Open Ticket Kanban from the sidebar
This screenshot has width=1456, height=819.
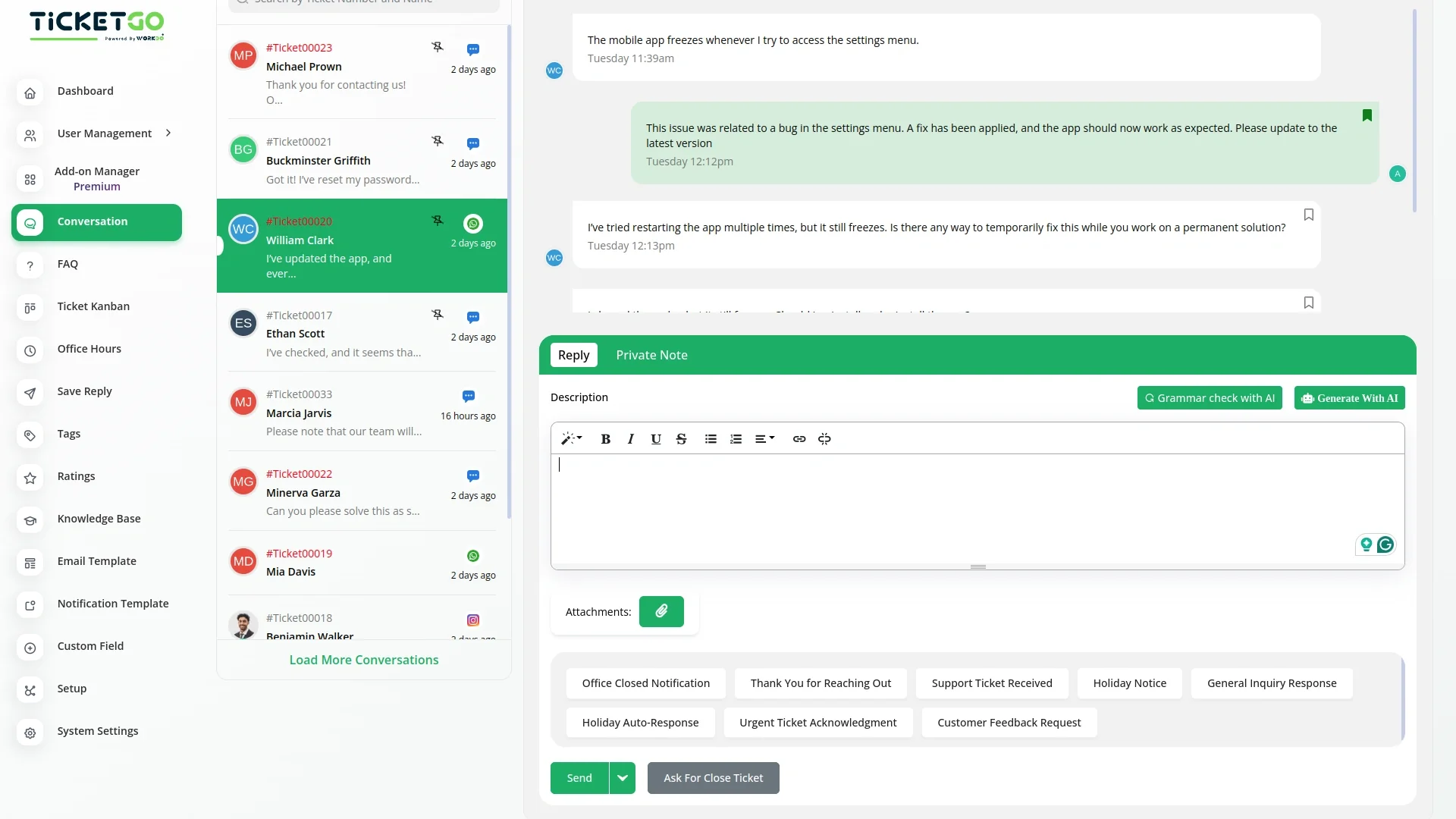coord(93,306)
